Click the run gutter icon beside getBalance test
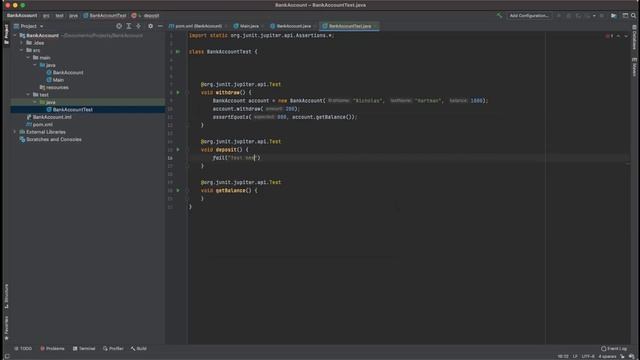This screenshot has height=360, width=640. click(178, 191)
